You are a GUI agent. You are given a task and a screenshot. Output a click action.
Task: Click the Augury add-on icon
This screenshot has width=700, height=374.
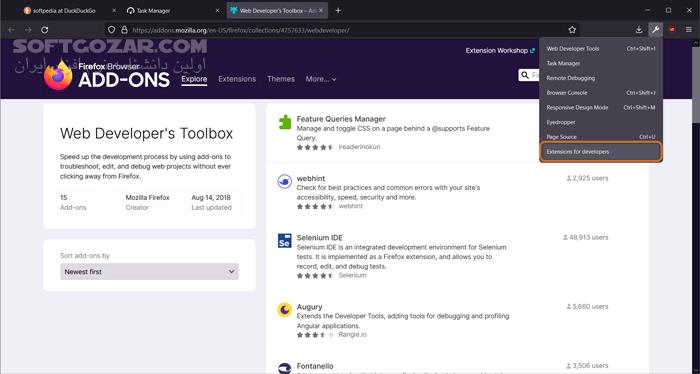tap(284, 309)
